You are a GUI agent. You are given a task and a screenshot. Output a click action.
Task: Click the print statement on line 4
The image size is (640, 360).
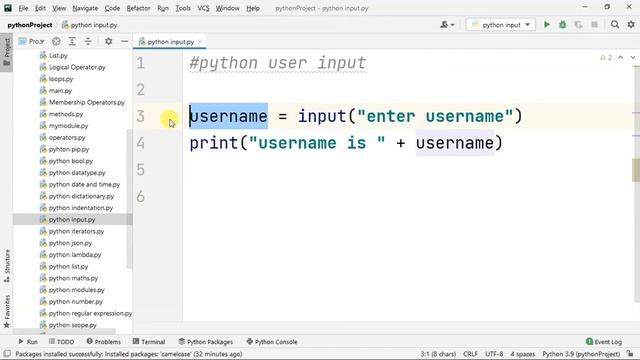[x=346, y=143]
